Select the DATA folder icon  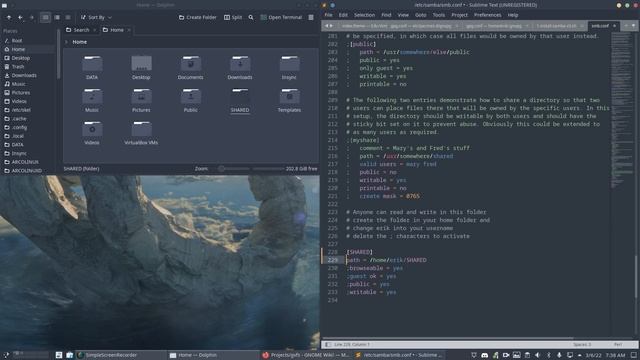[92, 64]
